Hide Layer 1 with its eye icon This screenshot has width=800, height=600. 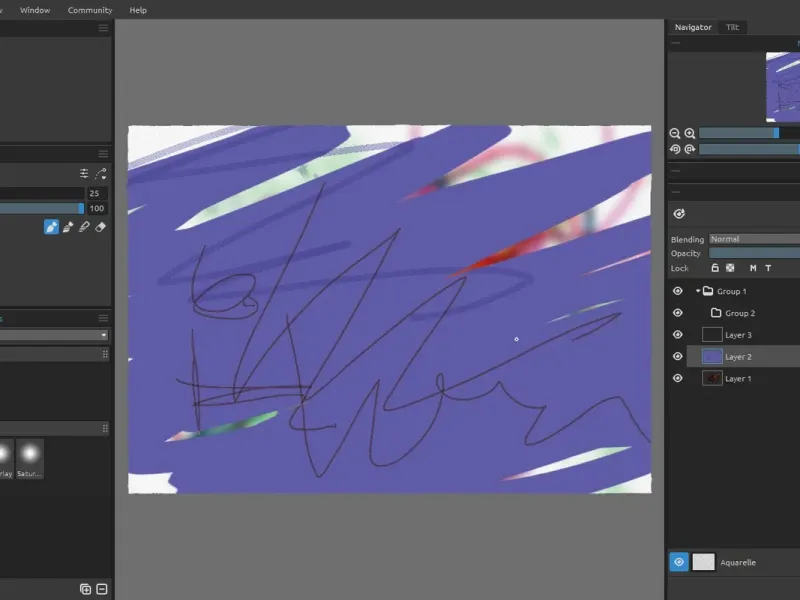coord(678,378)
